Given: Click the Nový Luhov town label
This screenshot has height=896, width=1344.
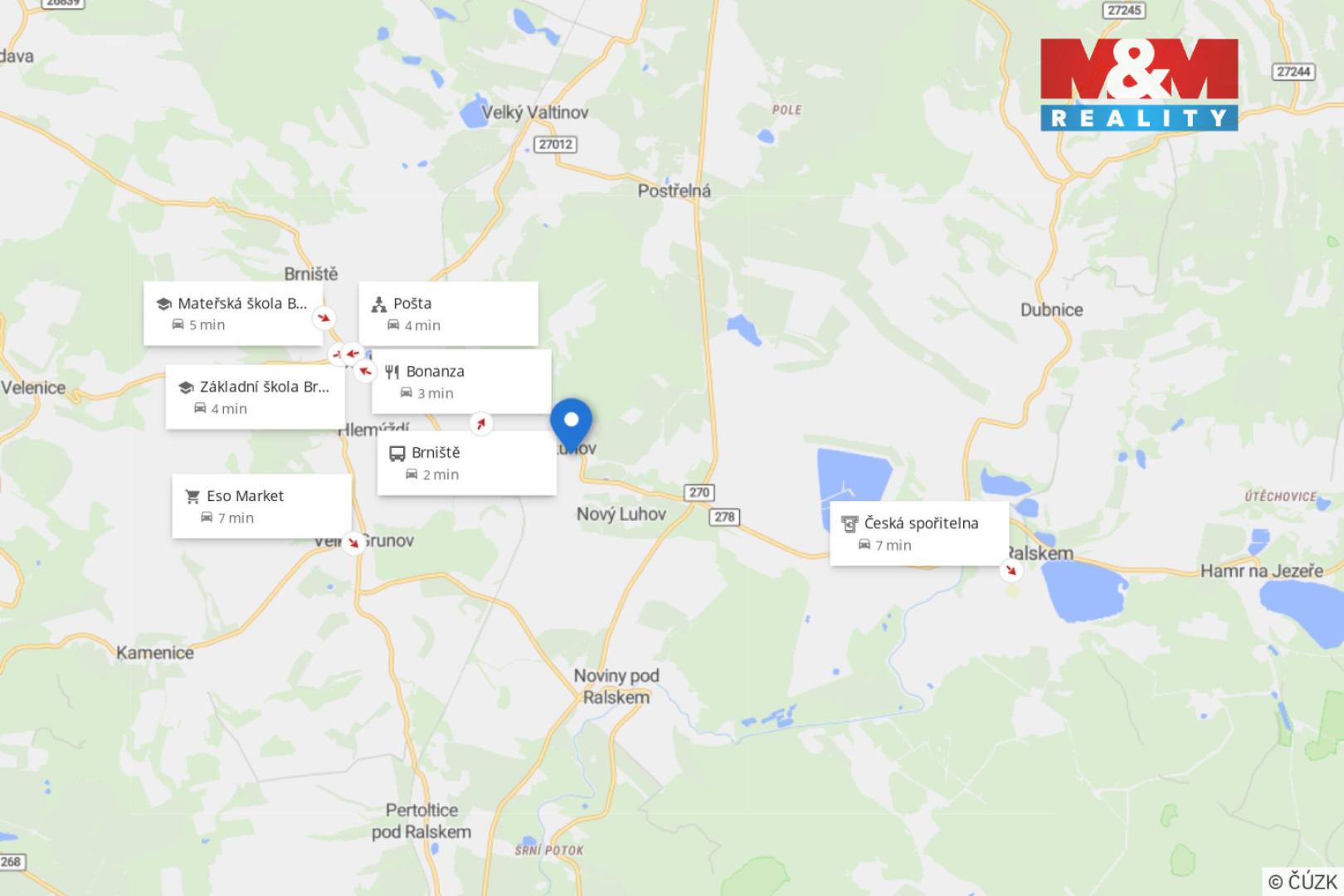Looking at the screenshot, I should [621, 514].
